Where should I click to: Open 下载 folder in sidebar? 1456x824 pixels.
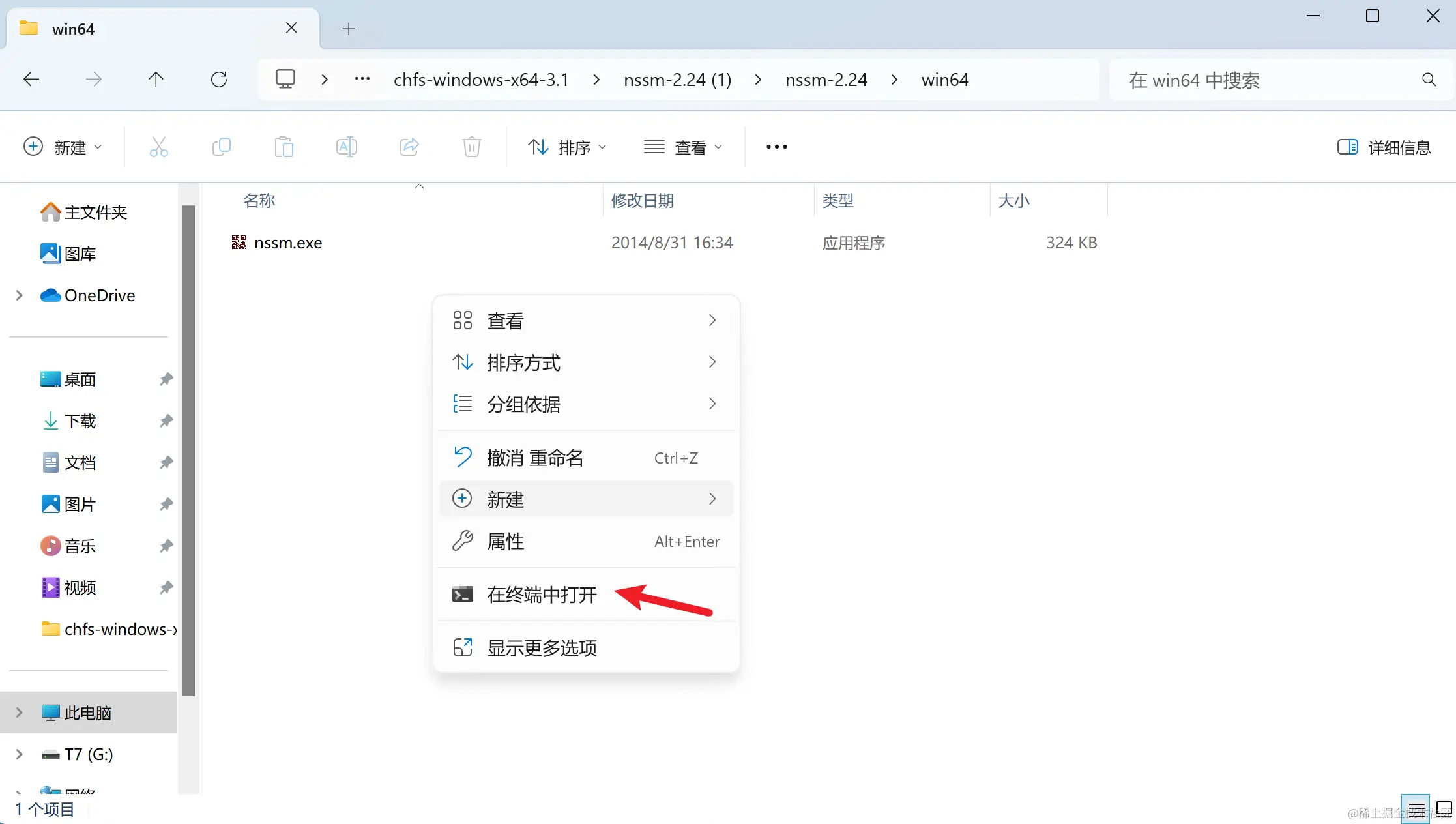80,421
